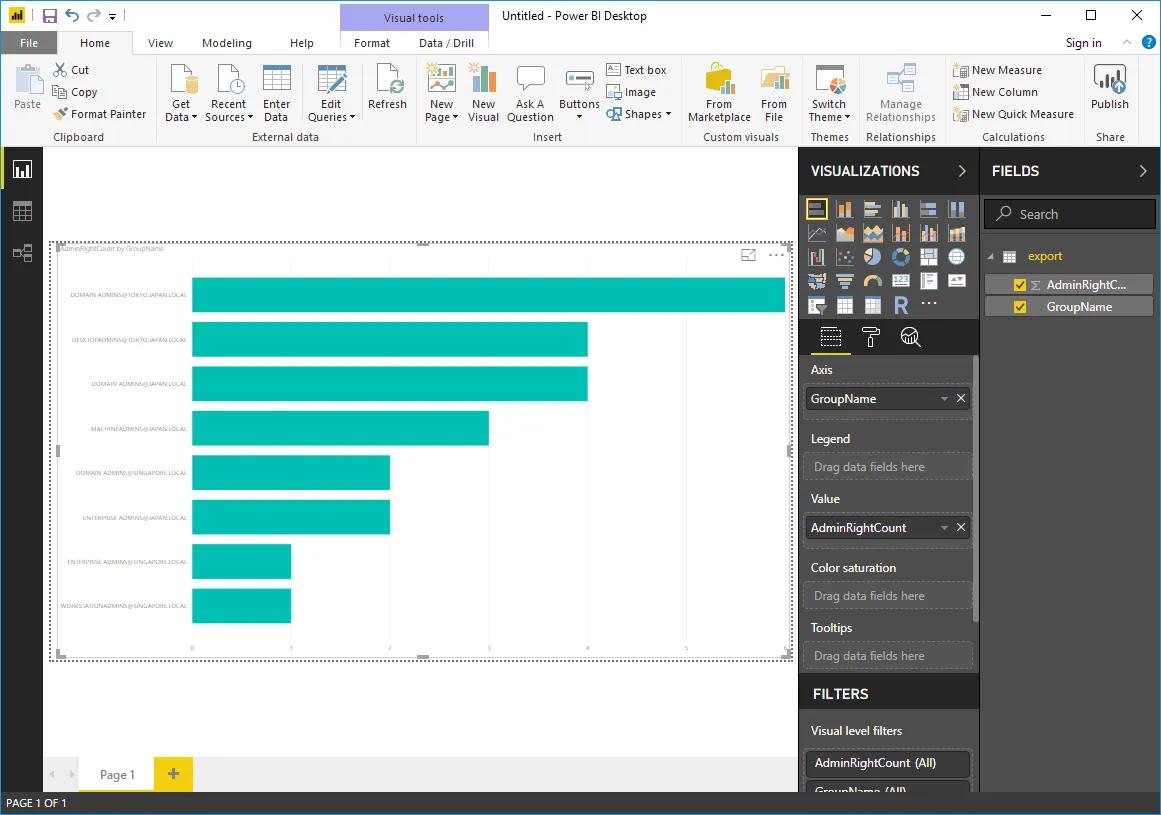Screen dimensions: 1161x815
Task: Switch to Model view in left sidebar
Action: point(22,253)
